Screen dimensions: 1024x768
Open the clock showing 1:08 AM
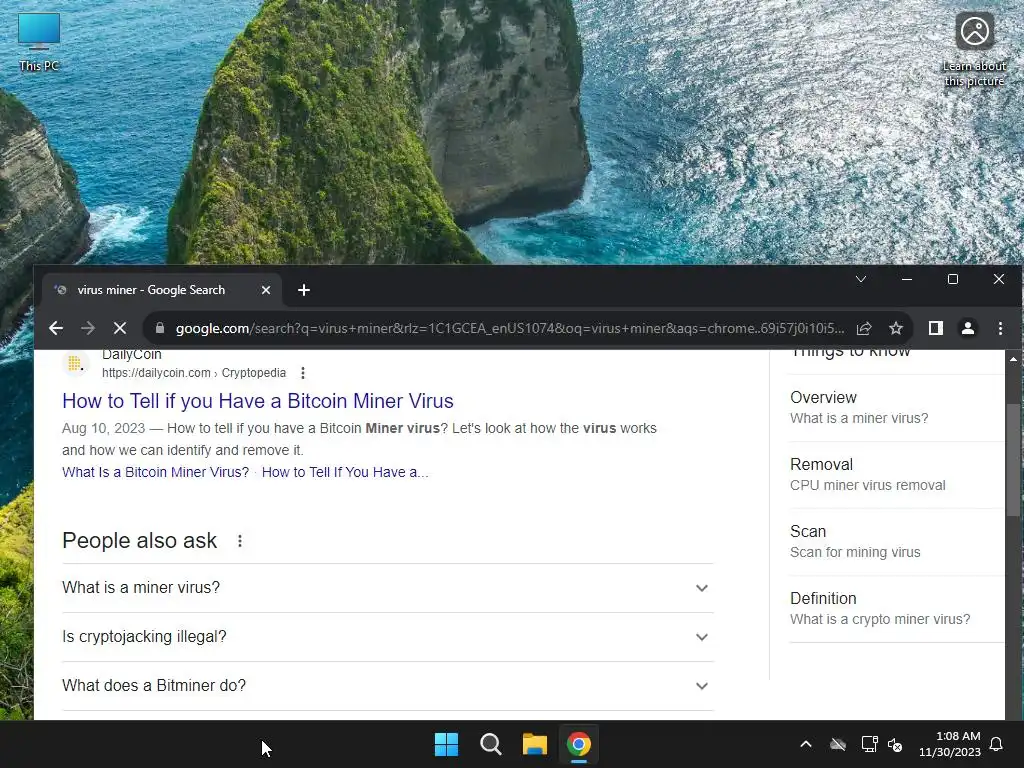pyautogui.click(x=950, y=744)
